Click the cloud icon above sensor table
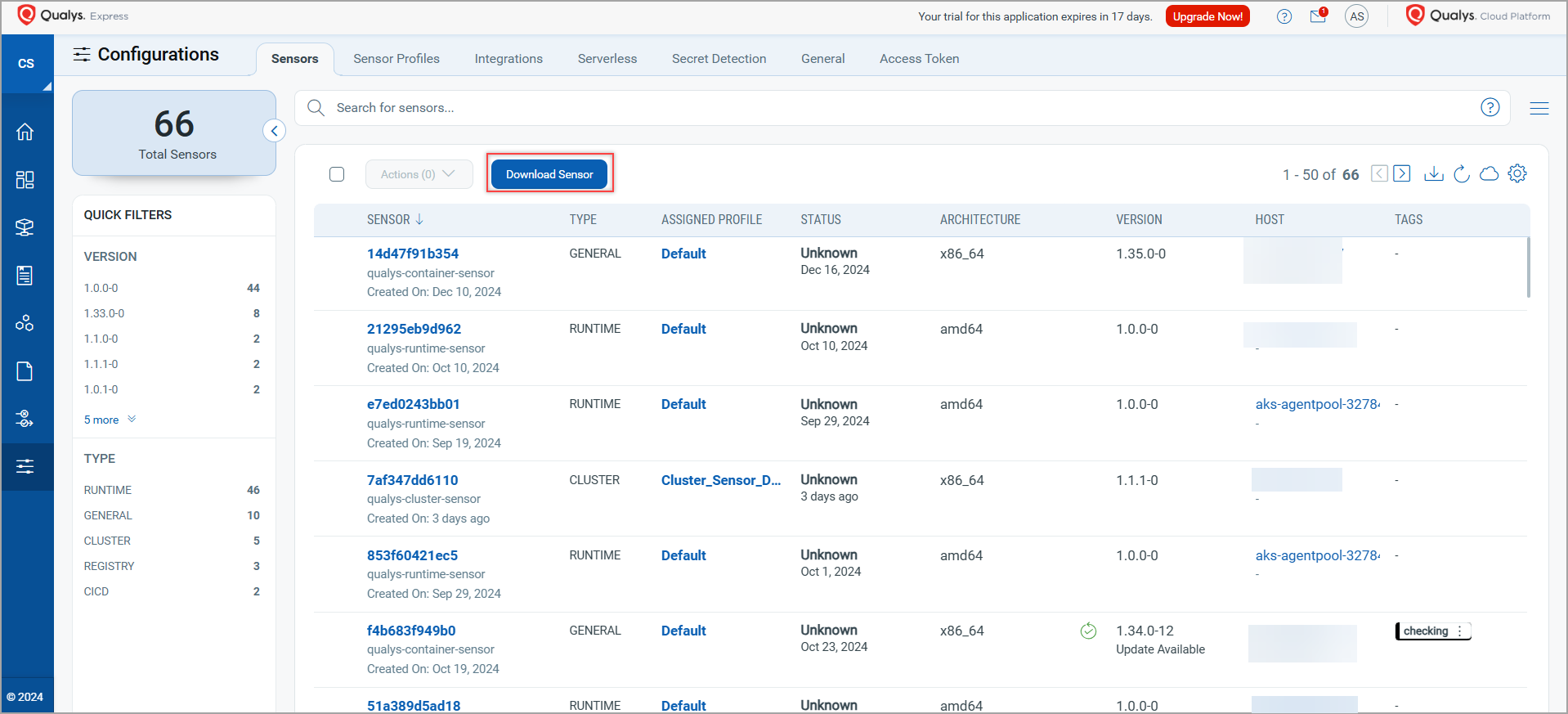The width and height of the screenshot is (1568, 714). point(1490,174)
